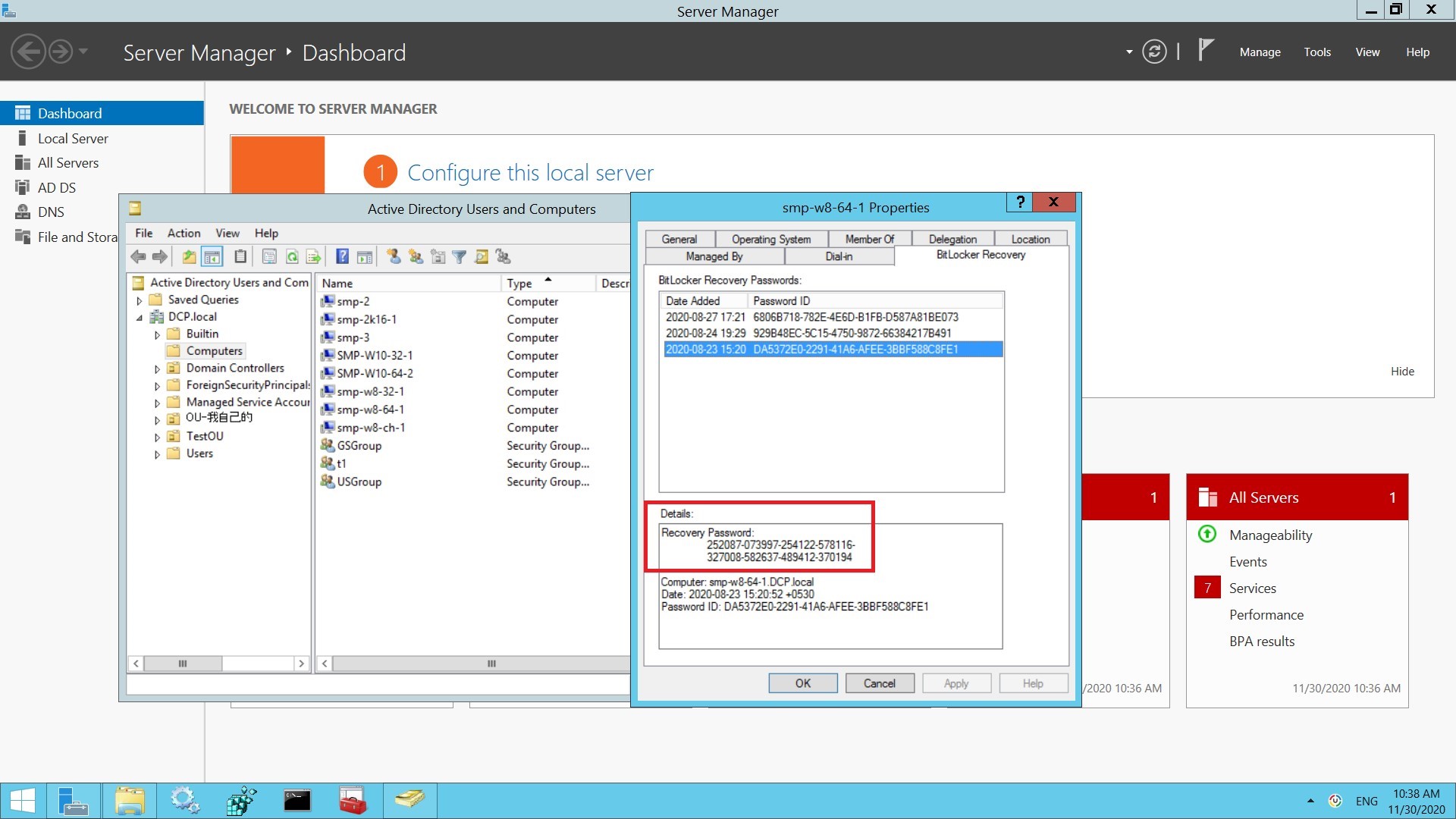Create a new organizational unit via toolbar icon
Screen dimensions: 1456x819
[x=438, y=257]
